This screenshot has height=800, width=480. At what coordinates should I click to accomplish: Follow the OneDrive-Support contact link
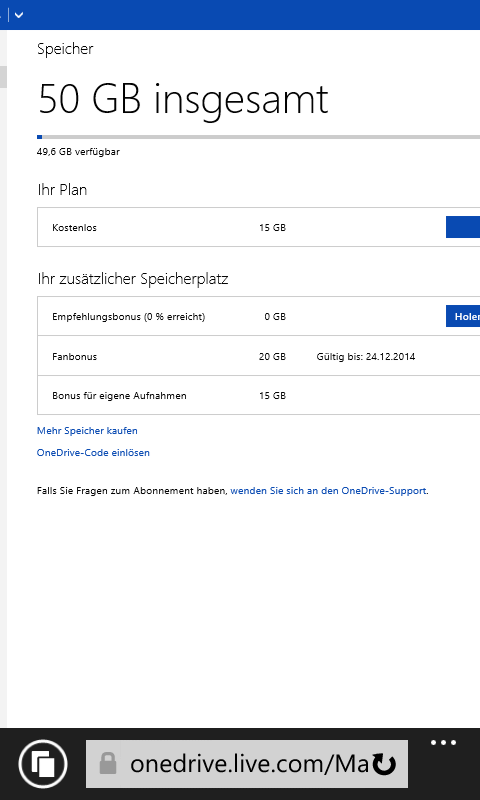[329, 491]
